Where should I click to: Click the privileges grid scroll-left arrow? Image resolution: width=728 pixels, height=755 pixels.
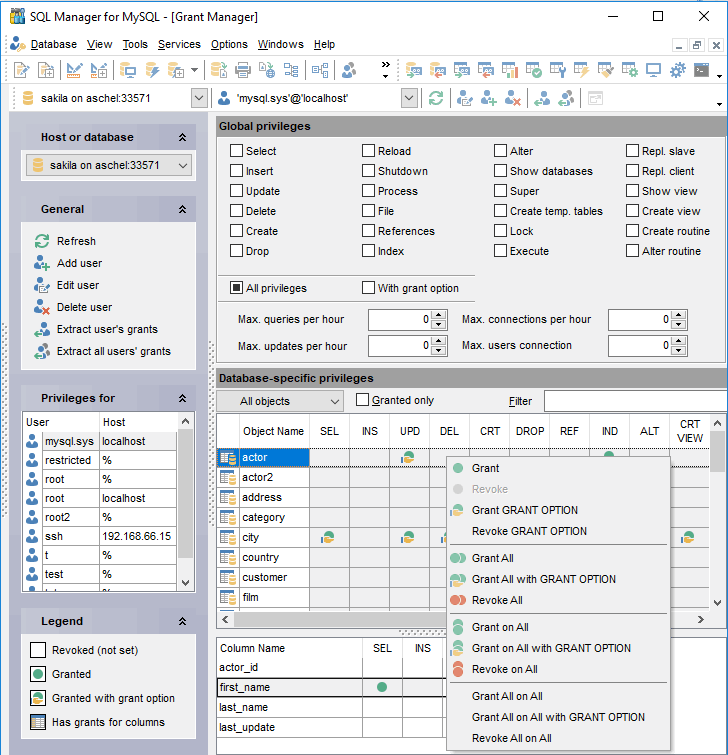(225, 620)
